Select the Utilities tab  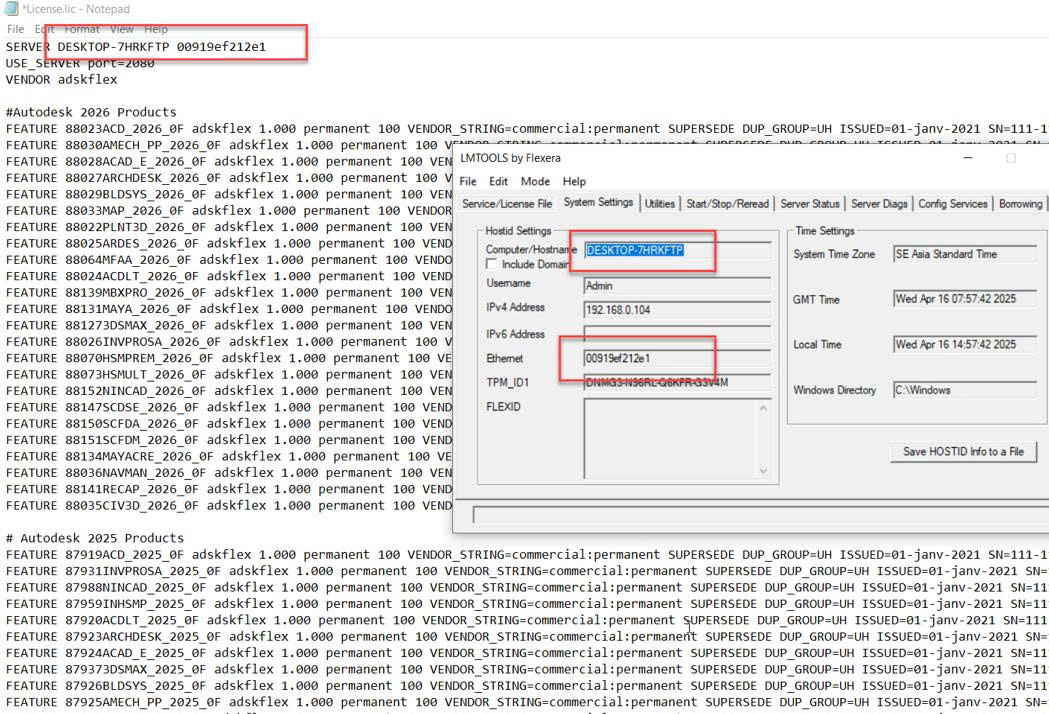pyautogui.click(x=660, y=203)
